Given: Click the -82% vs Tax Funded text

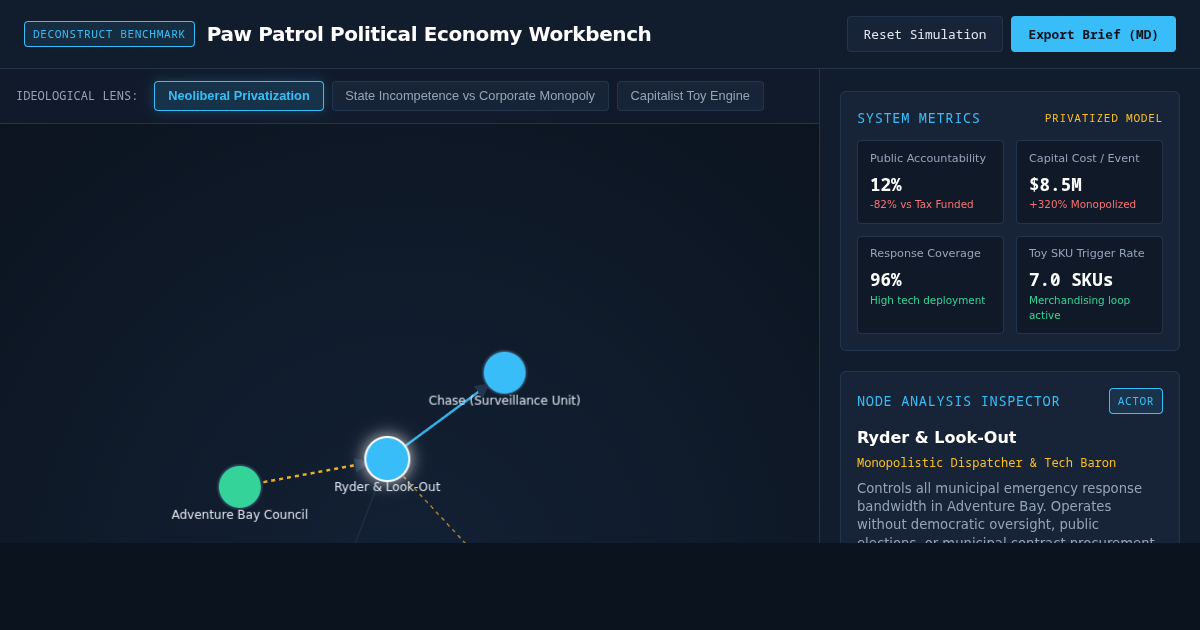Looking at the screenshot, I should 922,204.
